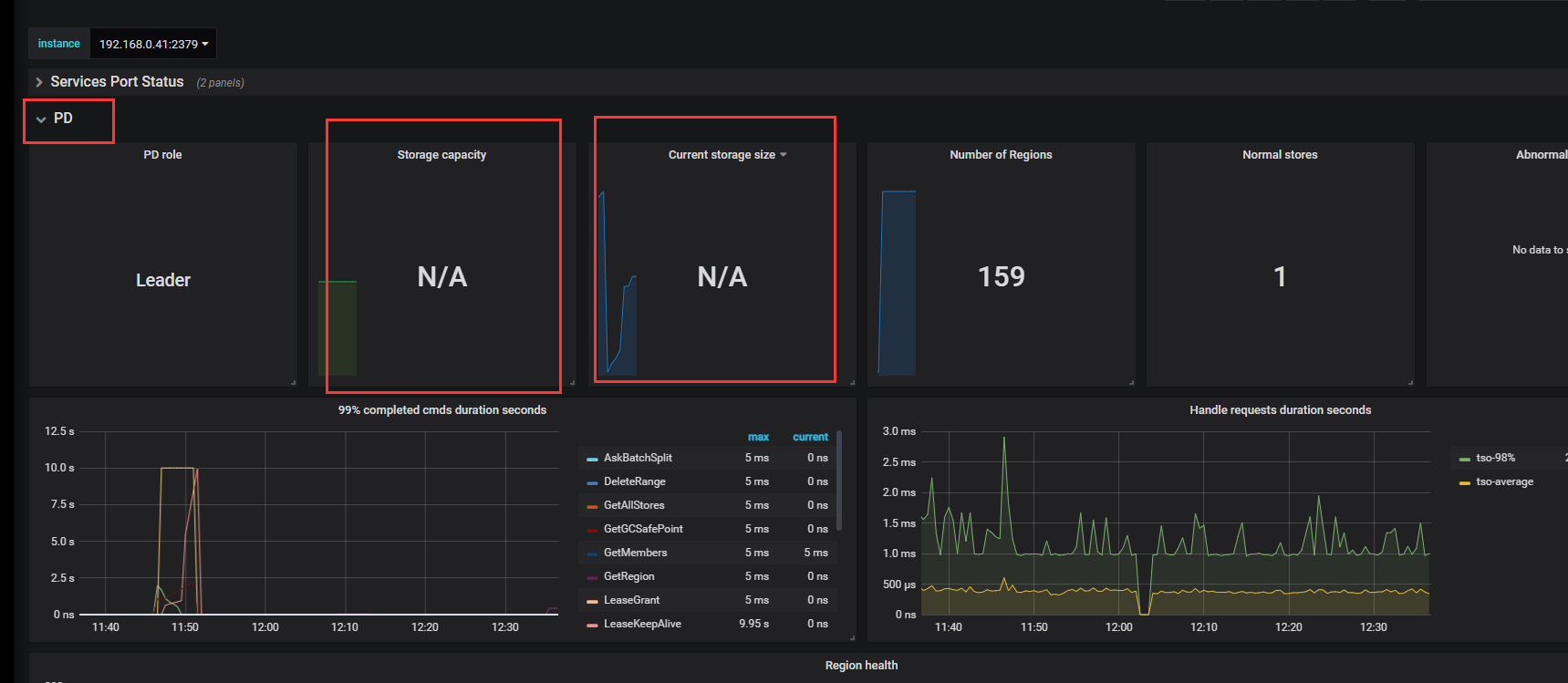Sort legend by current column

tap(810, 437)
